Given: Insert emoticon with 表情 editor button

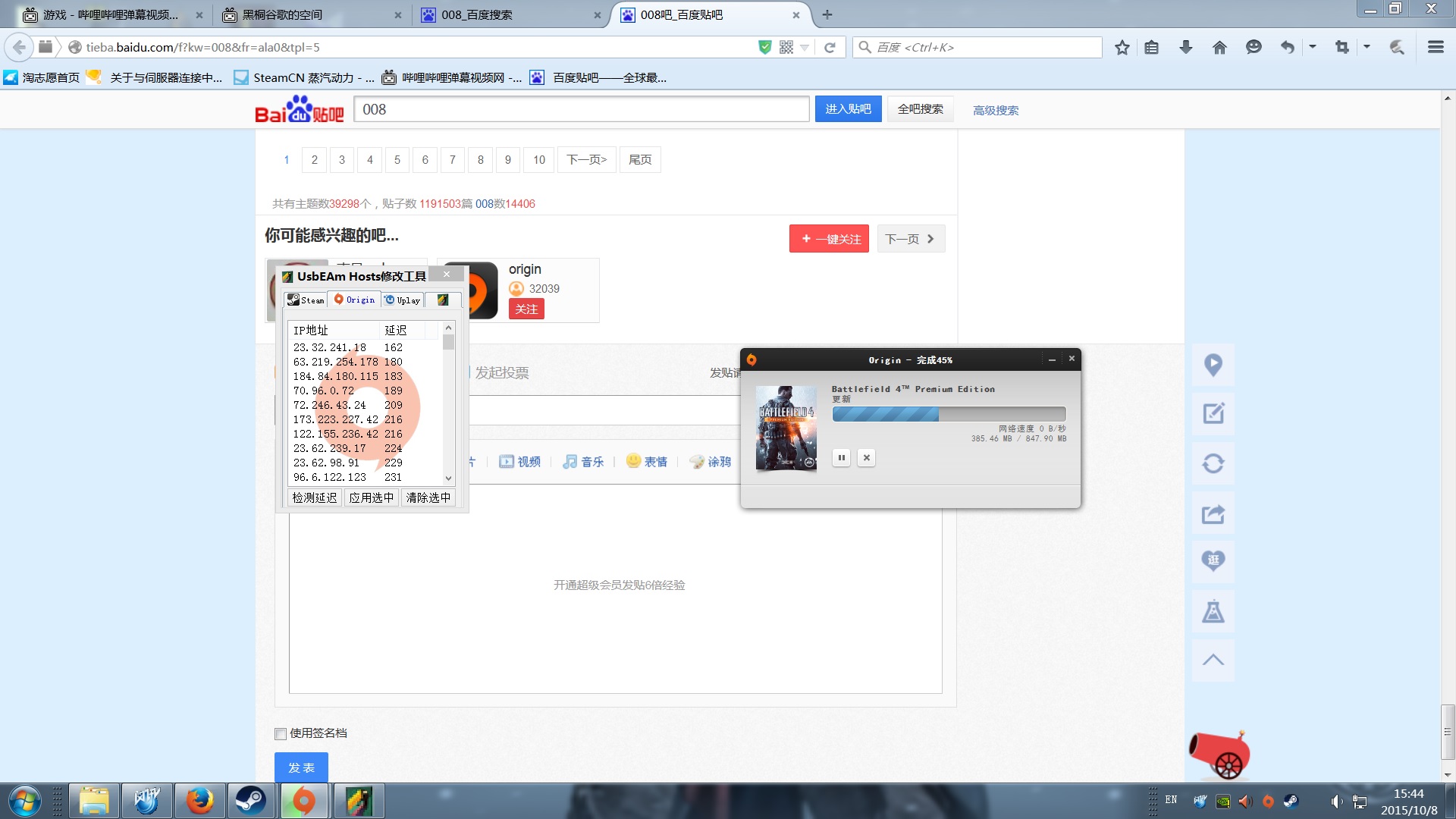Looking at the screenshot, I should tap(647, 461).
